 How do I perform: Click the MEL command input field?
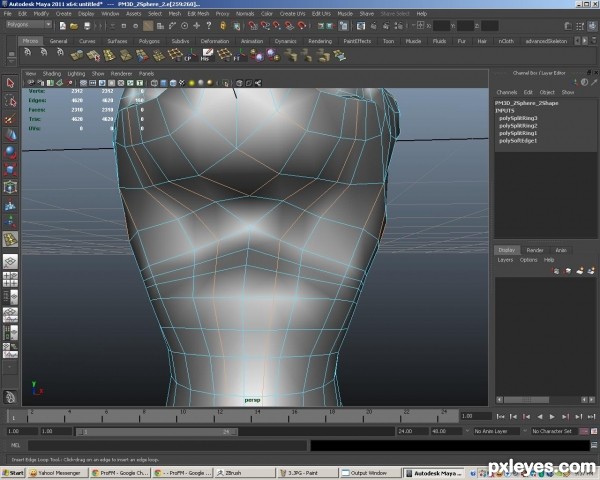click(168, 445)
